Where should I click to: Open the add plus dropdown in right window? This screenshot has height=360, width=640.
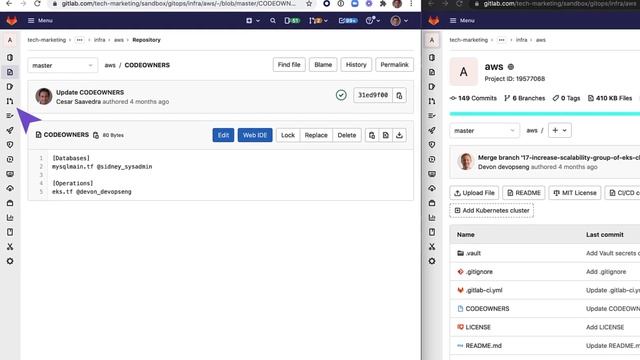[x=560, y=131]
